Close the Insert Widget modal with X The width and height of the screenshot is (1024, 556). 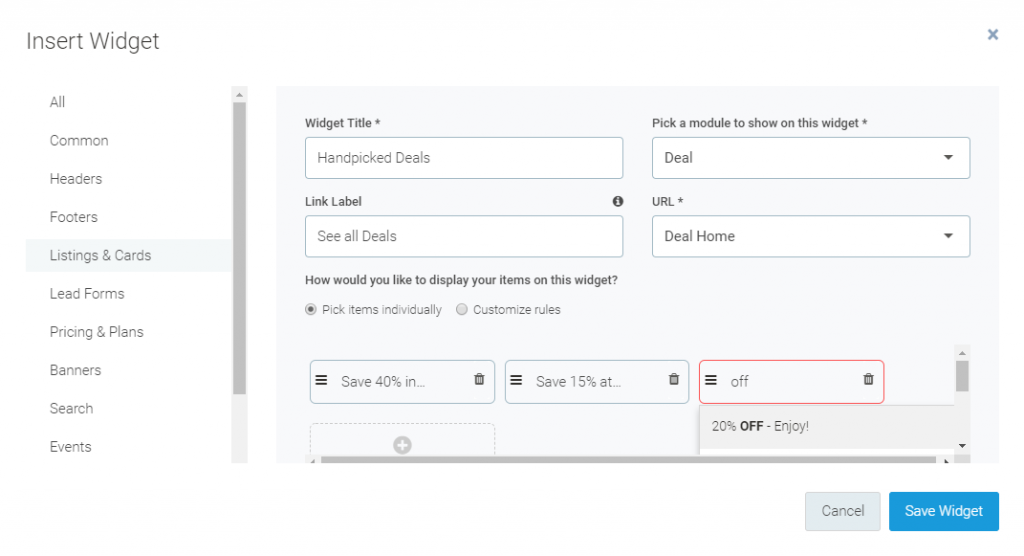point(992,35)
